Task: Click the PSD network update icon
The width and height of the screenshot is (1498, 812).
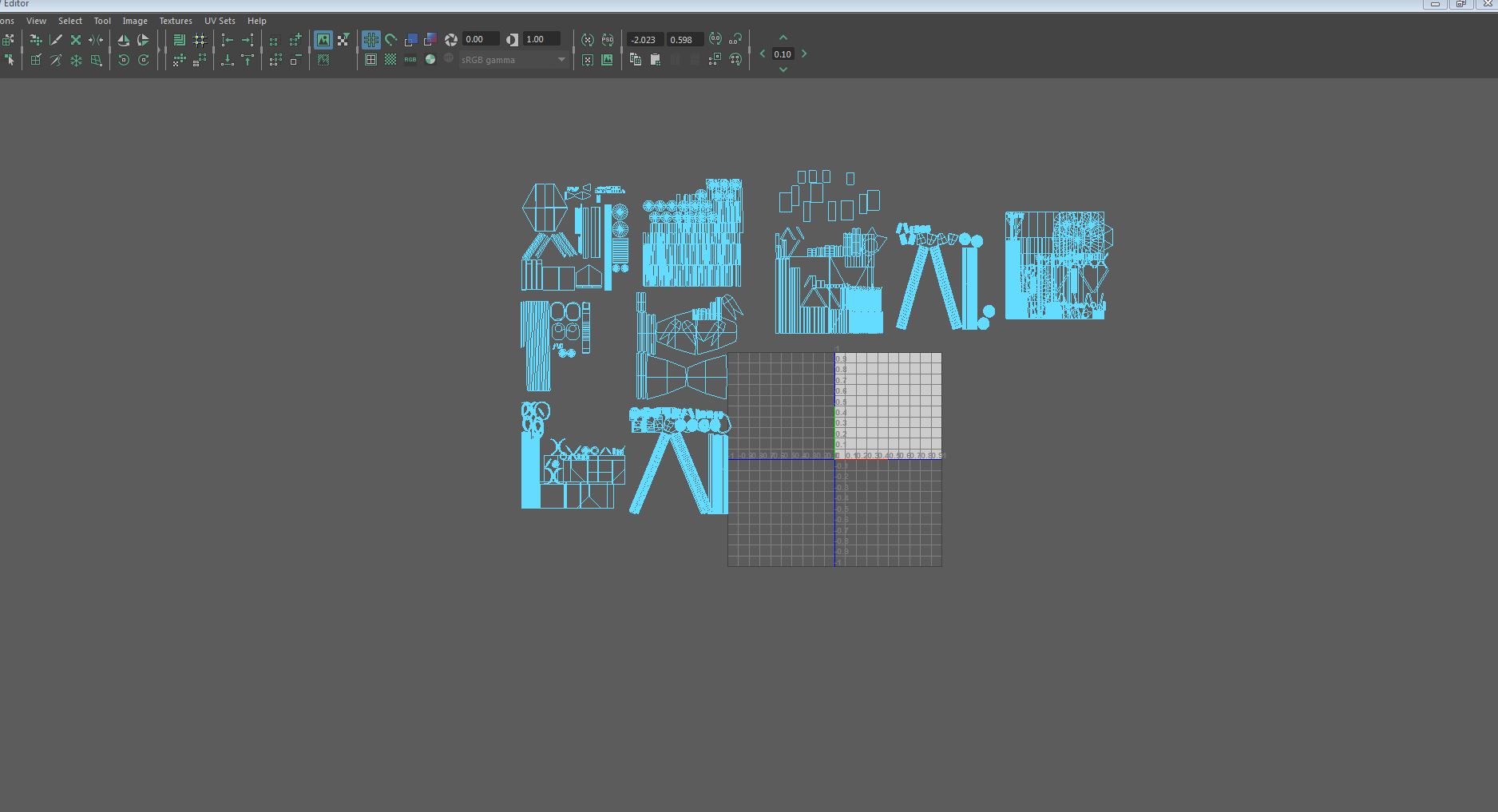Action: (608, 40)
